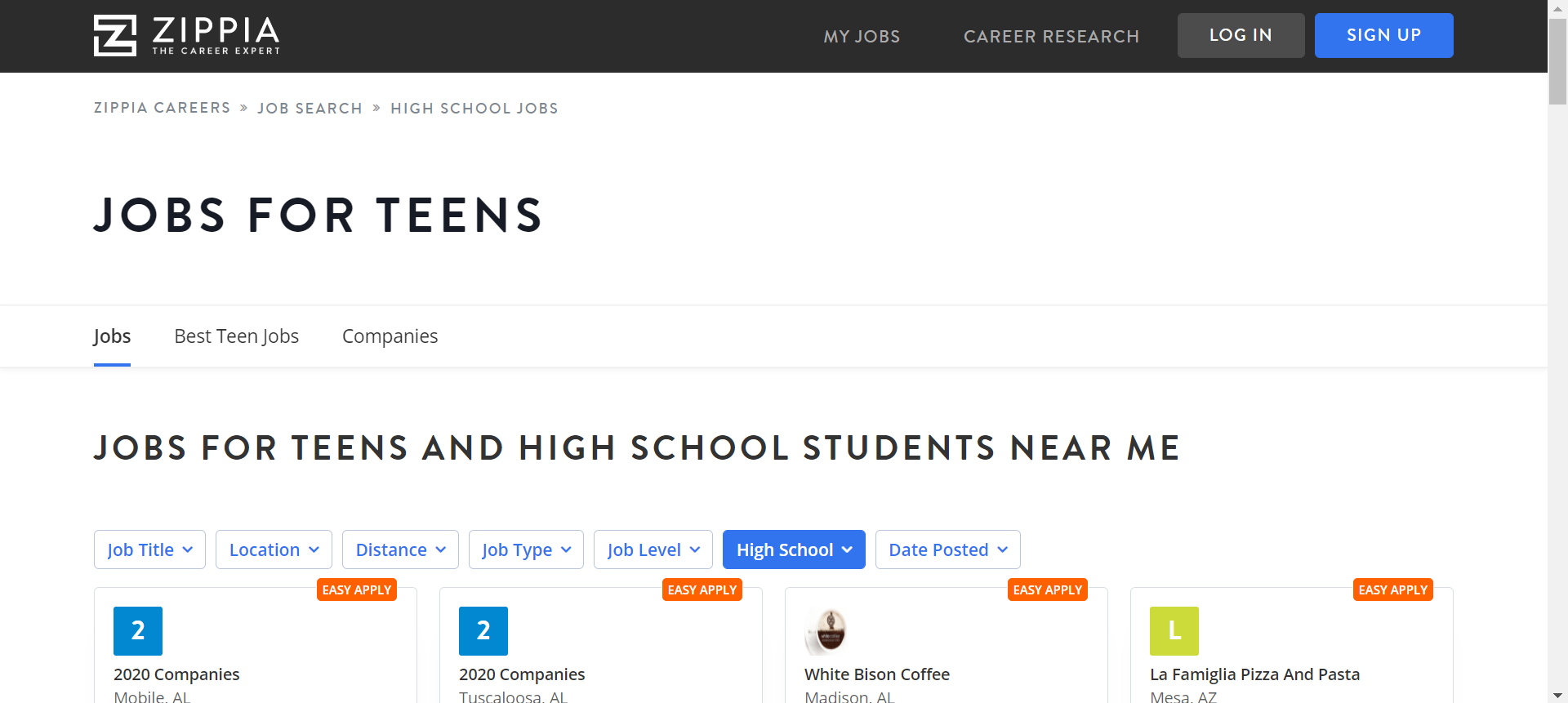Click Easy Apply badge on White Bison Coffee card
The height and width of the screenshot is (703, 1568).
tap(1048, 590)
